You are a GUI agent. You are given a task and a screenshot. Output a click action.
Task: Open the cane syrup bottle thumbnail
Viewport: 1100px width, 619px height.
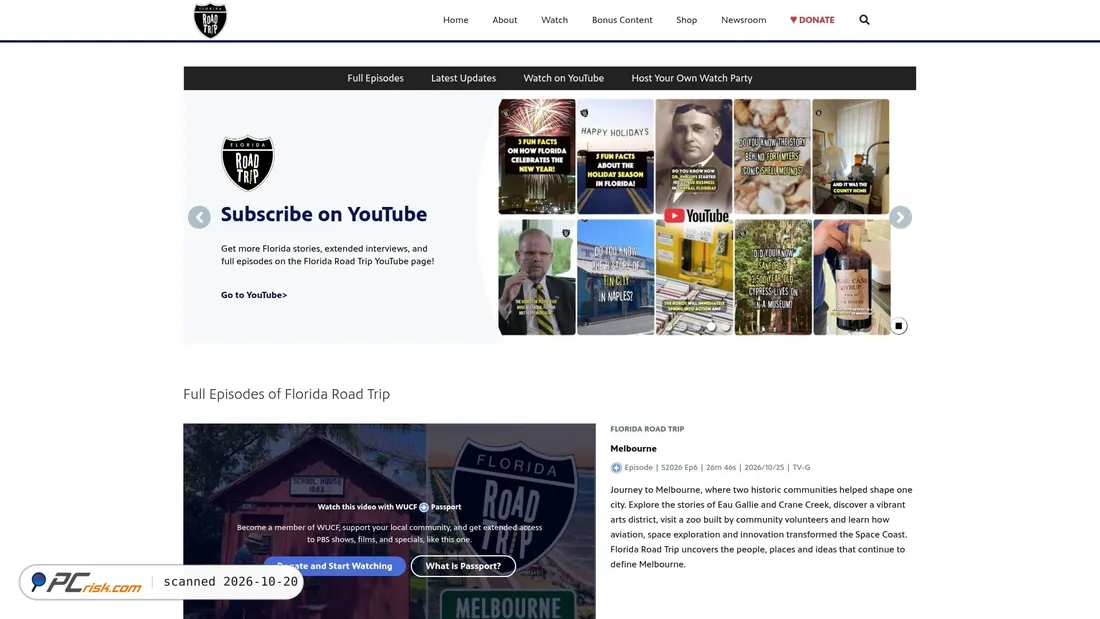click(x=852, y=277)
